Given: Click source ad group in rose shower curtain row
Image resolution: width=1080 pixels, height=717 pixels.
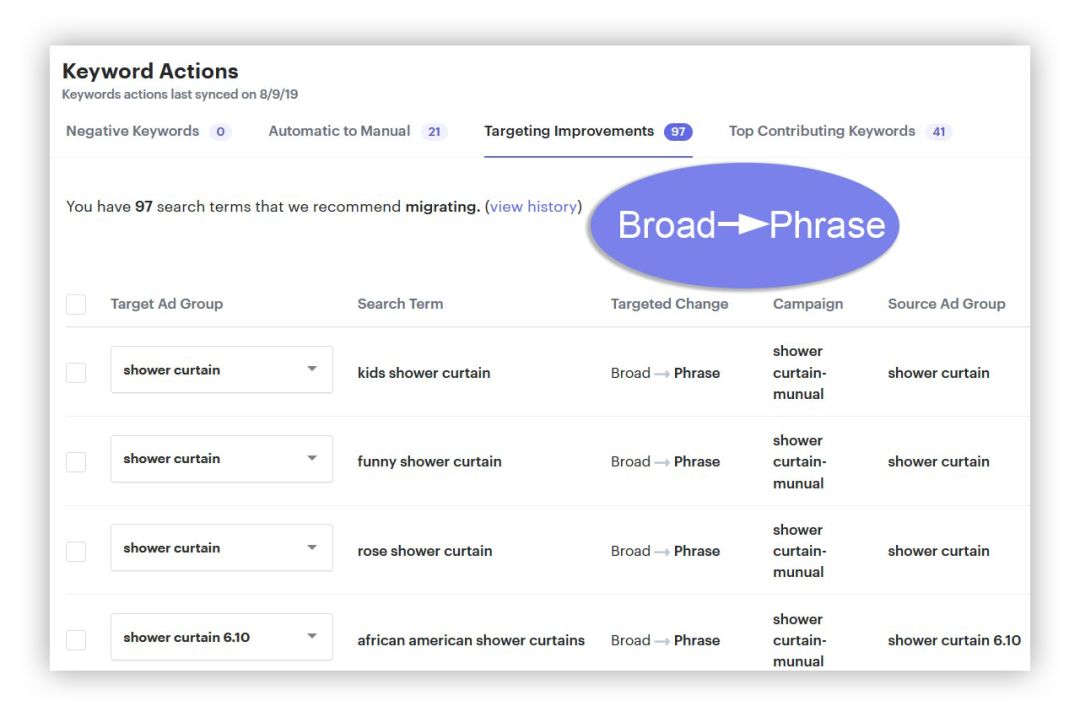Looking at the screenshot, I should coord(938,551).
